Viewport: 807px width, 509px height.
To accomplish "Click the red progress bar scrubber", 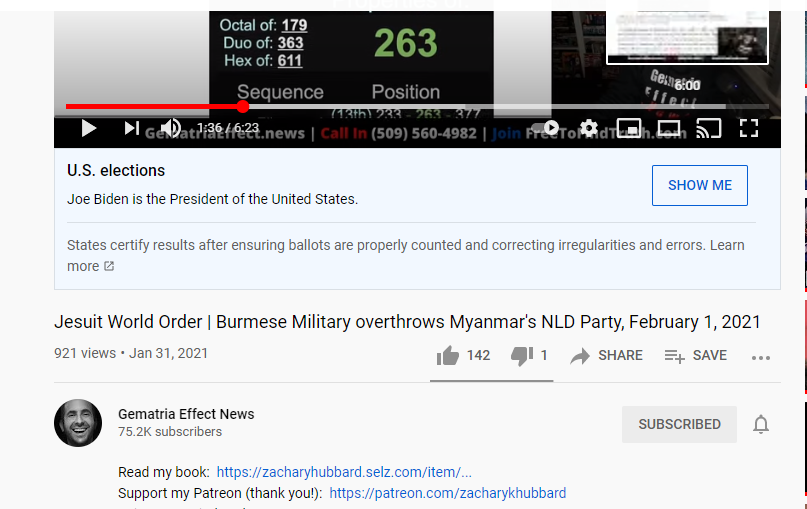I will (243, 107).
